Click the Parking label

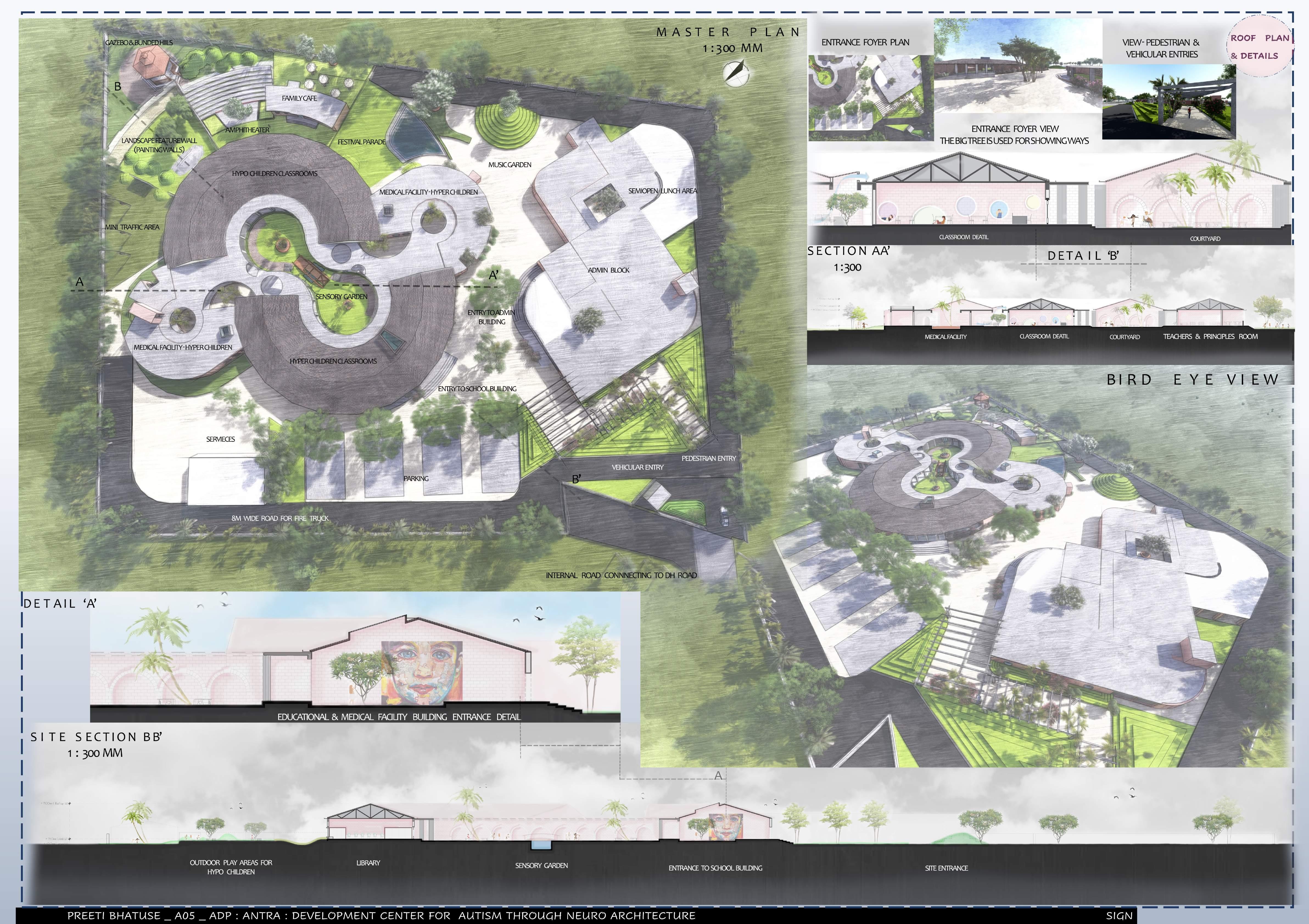(416, 479)
